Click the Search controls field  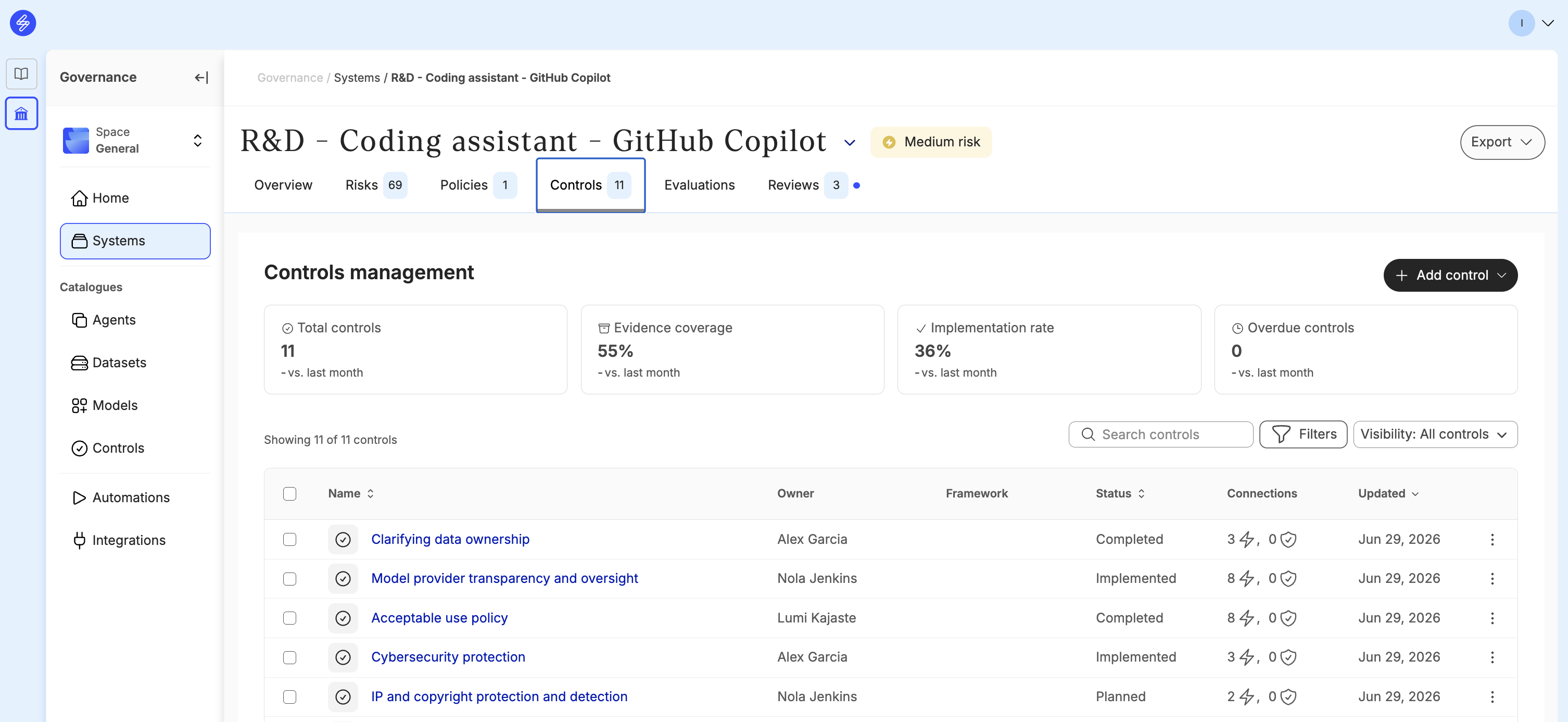coord(1160,434)
